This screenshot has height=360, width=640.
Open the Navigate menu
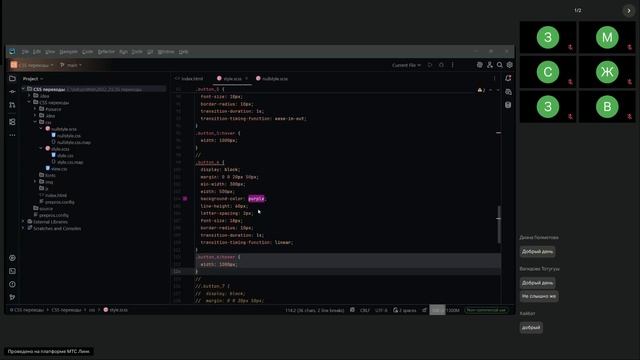tap(68, 52)
